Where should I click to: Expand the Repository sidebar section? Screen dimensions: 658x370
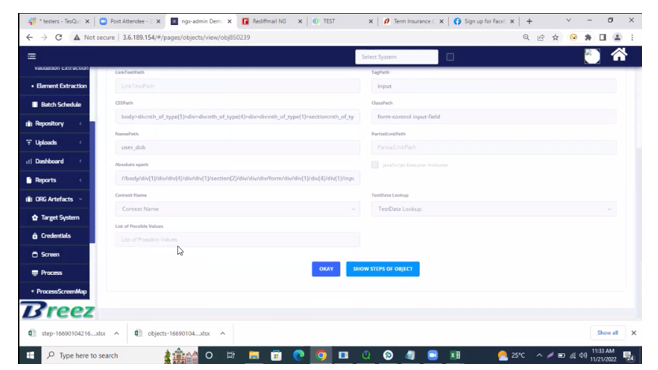pyautogui.click(x=54, y=123)
